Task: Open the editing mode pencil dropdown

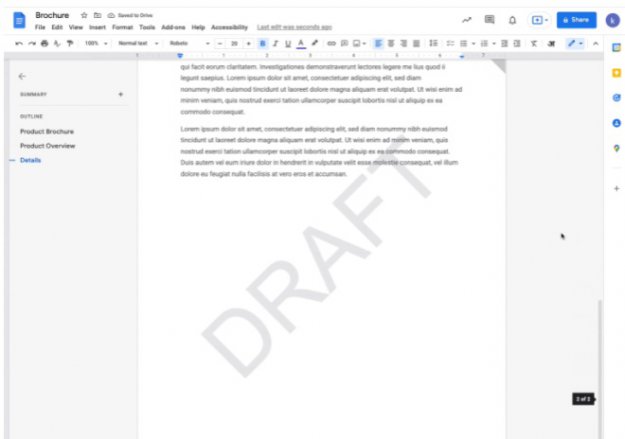Action: pos(575,43)
